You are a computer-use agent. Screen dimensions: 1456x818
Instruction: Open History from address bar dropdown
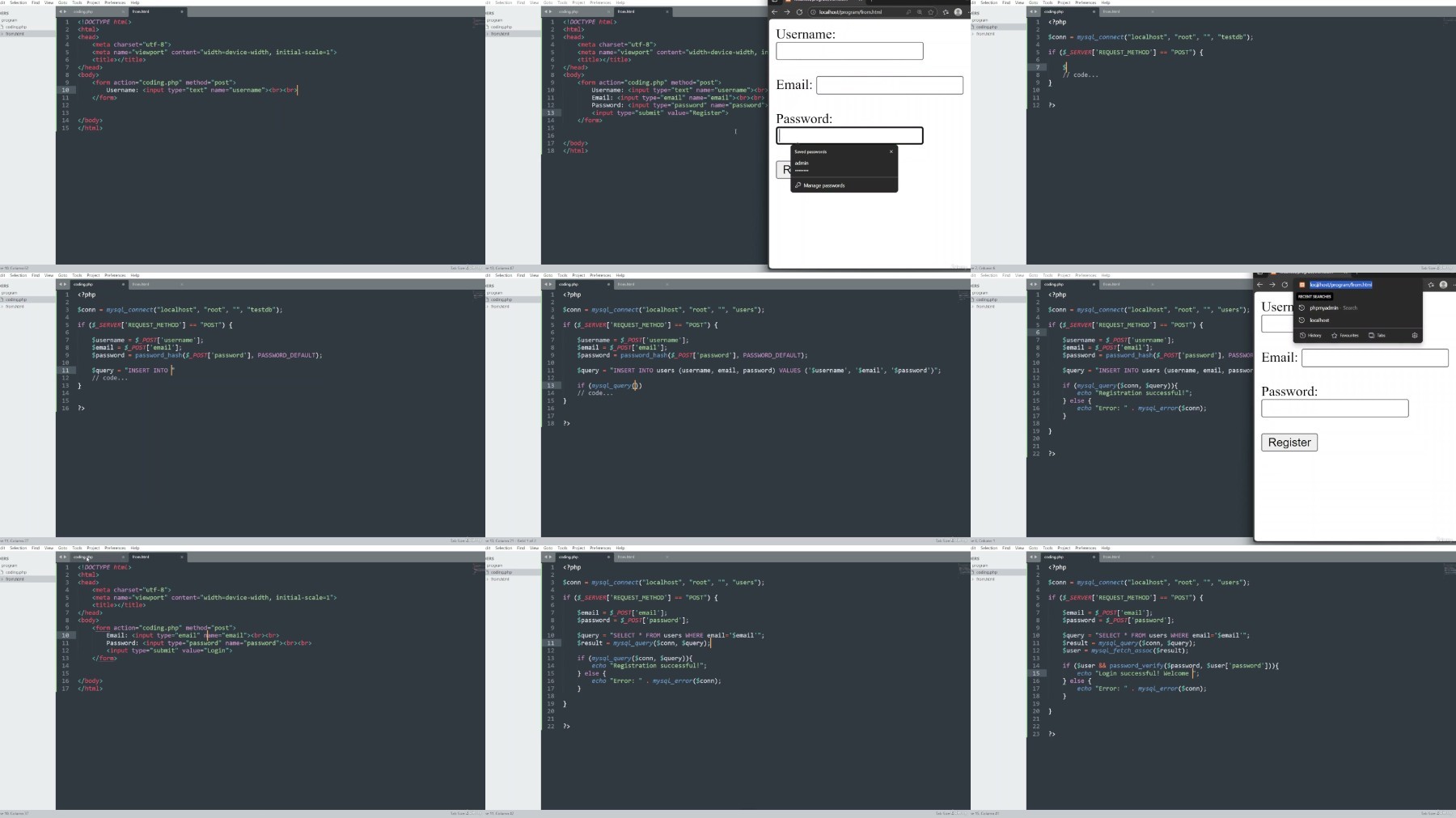coord(1310,335)
